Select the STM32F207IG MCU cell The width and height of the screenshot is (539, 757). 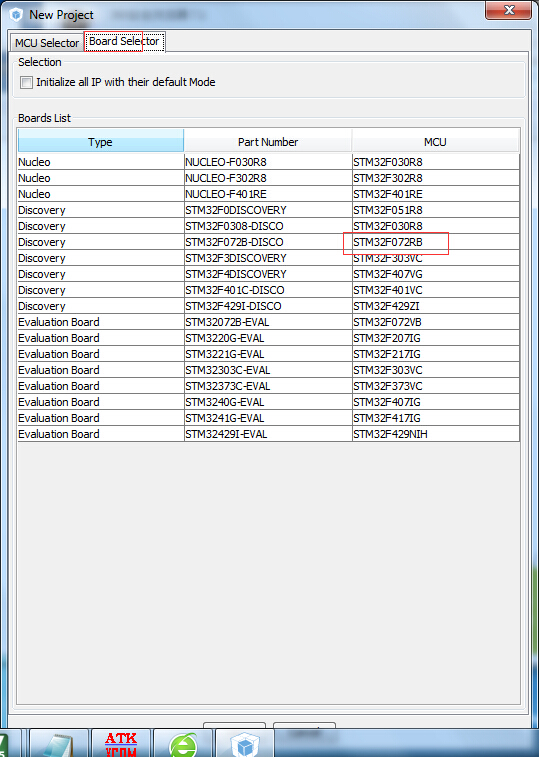[x=436, y=338]
